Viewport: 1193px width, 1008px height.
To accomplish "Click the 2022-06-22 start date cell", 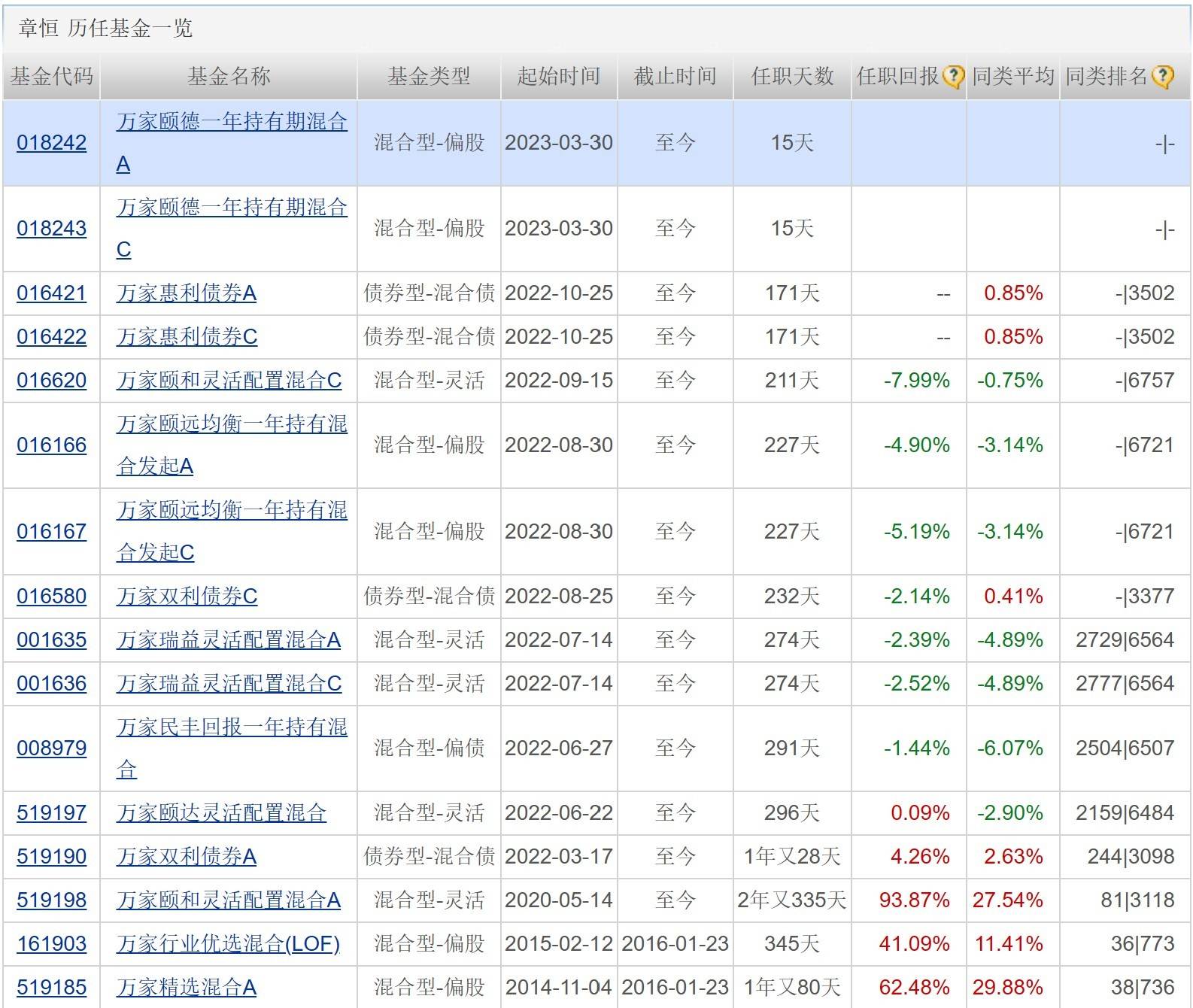I will (x=559, y=813).
